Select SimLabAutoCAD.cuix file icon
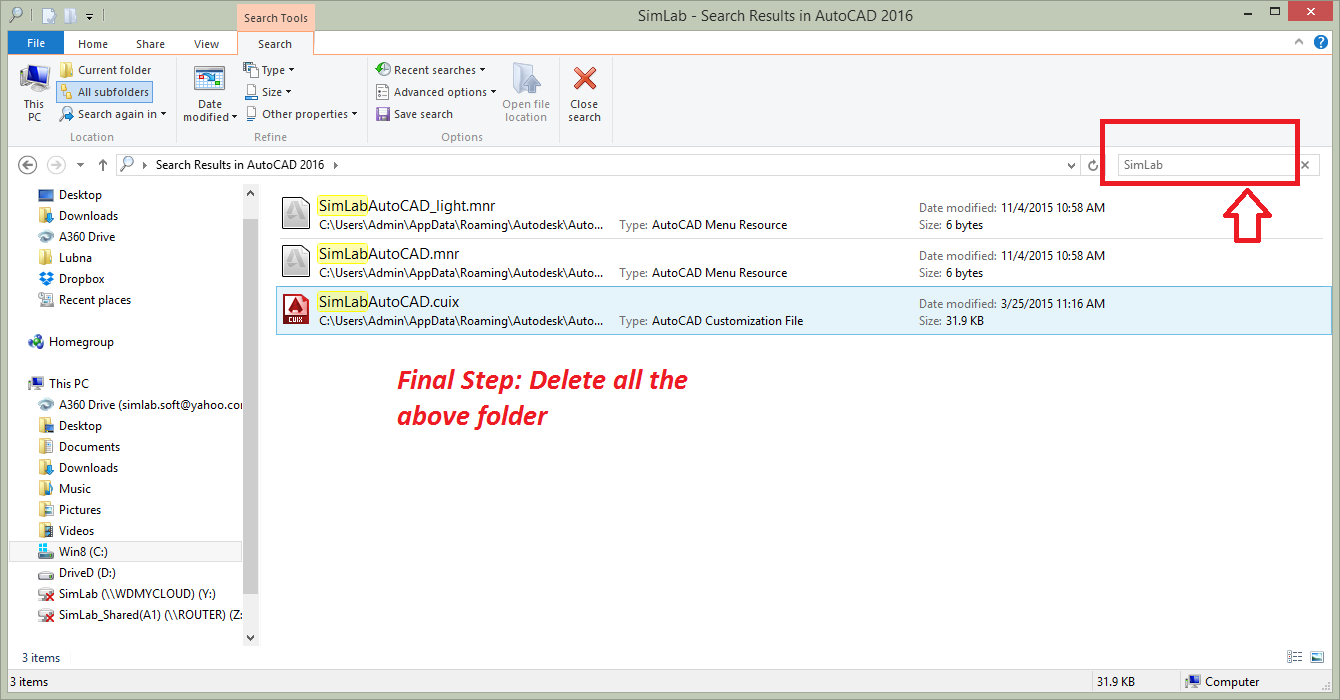 tap(296, 310)
